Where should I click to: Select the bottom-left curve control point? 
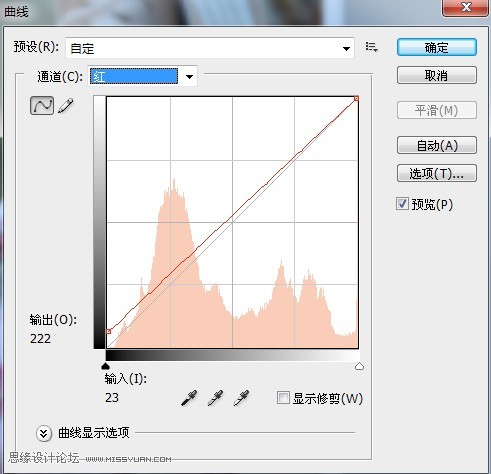pos(108,331)
